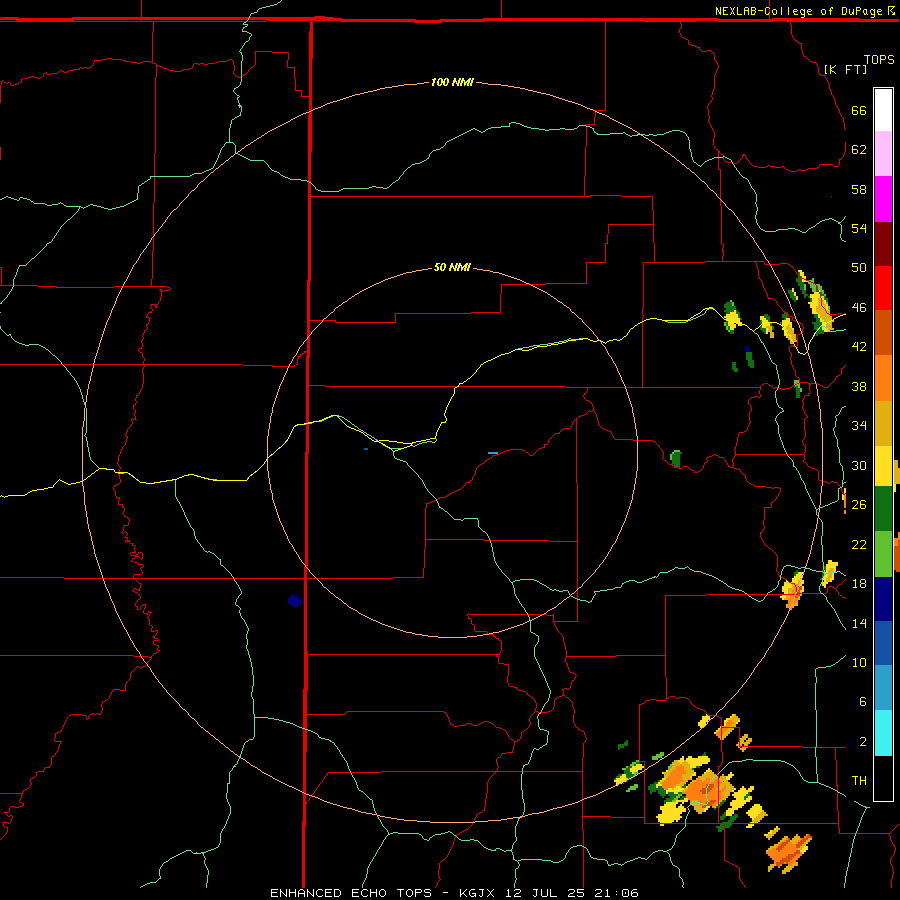Click the '30' legend value
This screenshot has height=900, width=900.
tap(859, 465)
